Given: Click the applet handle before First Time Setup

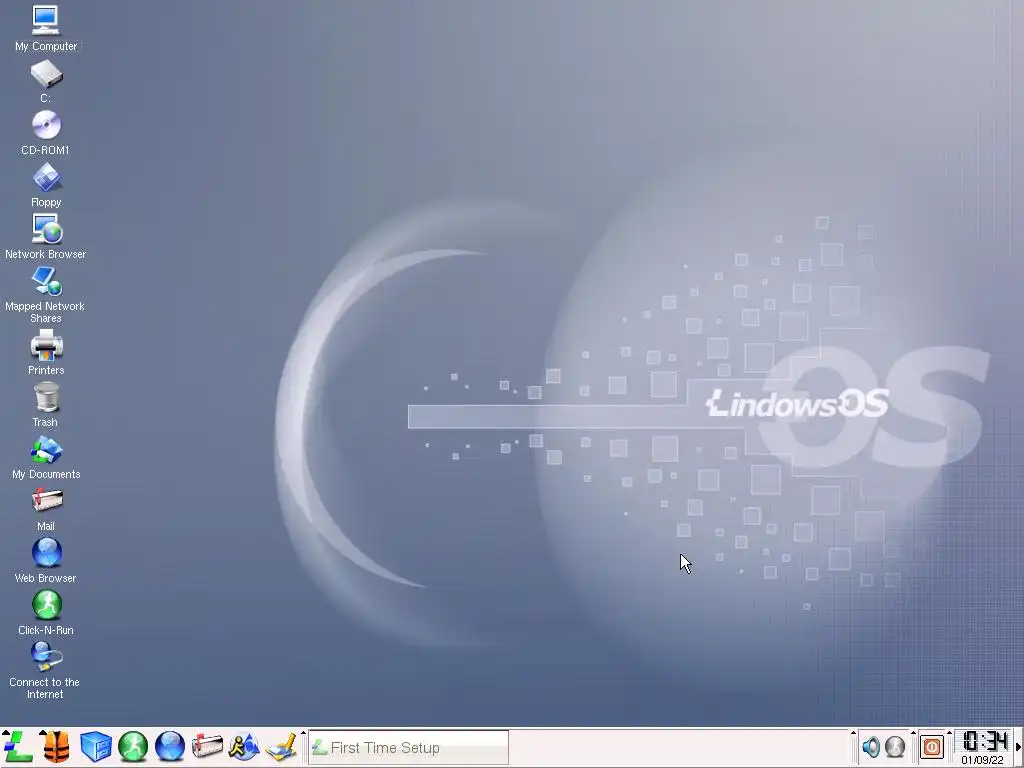Looking at the screenshot, I should pos(303,747).
